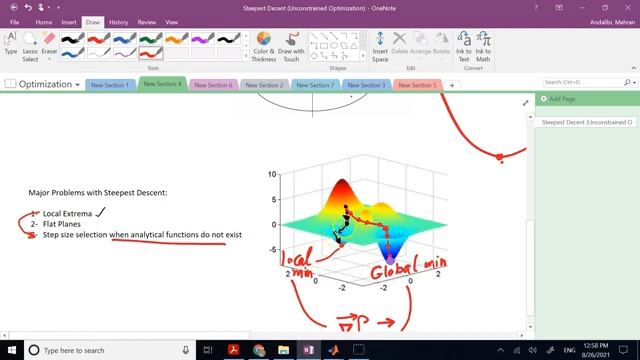Click the taskbar 'Type here to search' box
The width and height of the screenshot is (640, 360).
(110, 350)
